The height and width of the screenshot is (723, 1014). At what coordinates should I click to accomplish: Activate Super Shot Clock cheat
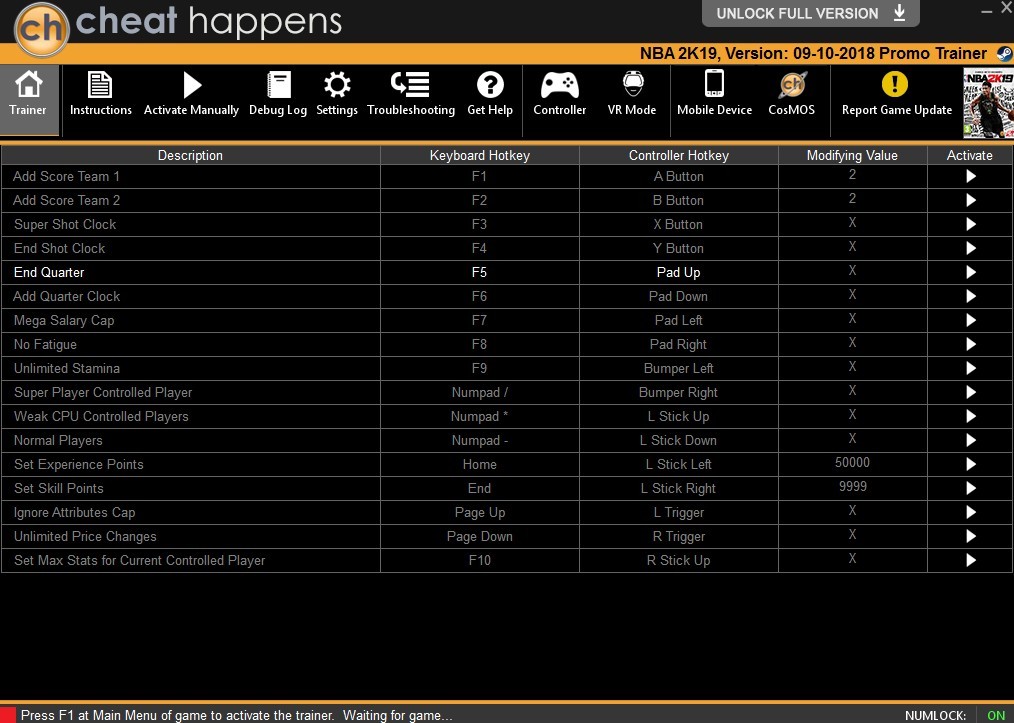coord(970,224)
